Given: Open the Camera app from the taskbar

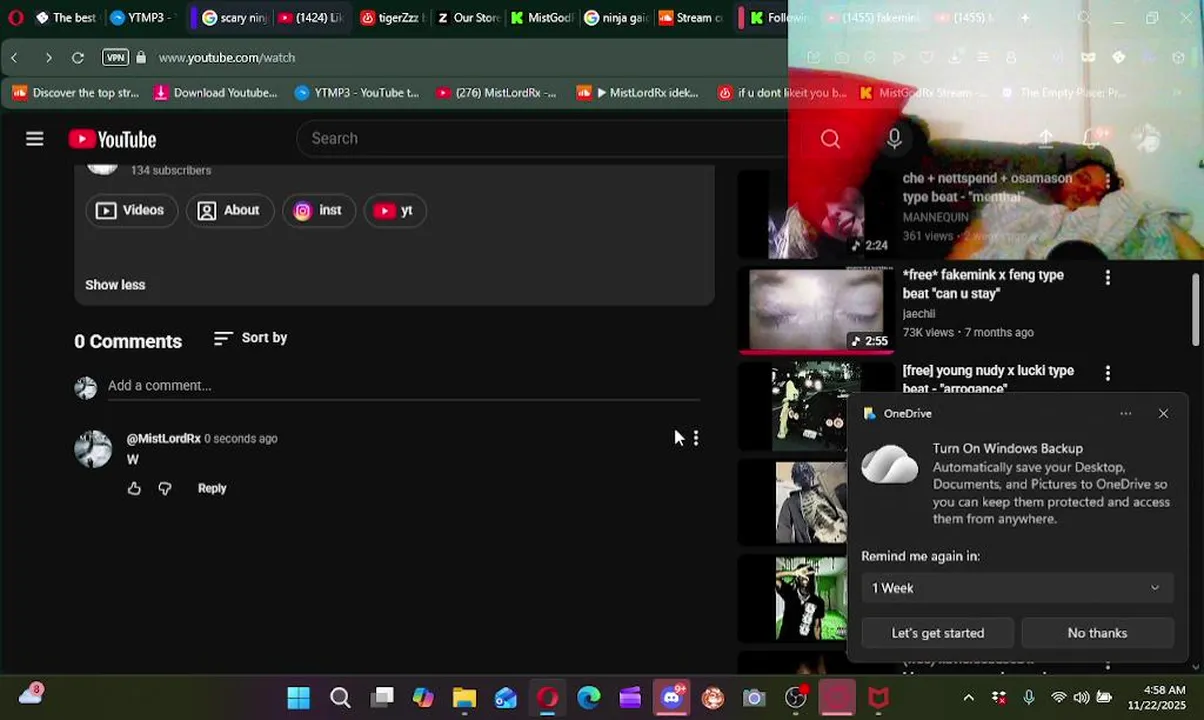Looking at the screenshot, I should click(754, 697).
